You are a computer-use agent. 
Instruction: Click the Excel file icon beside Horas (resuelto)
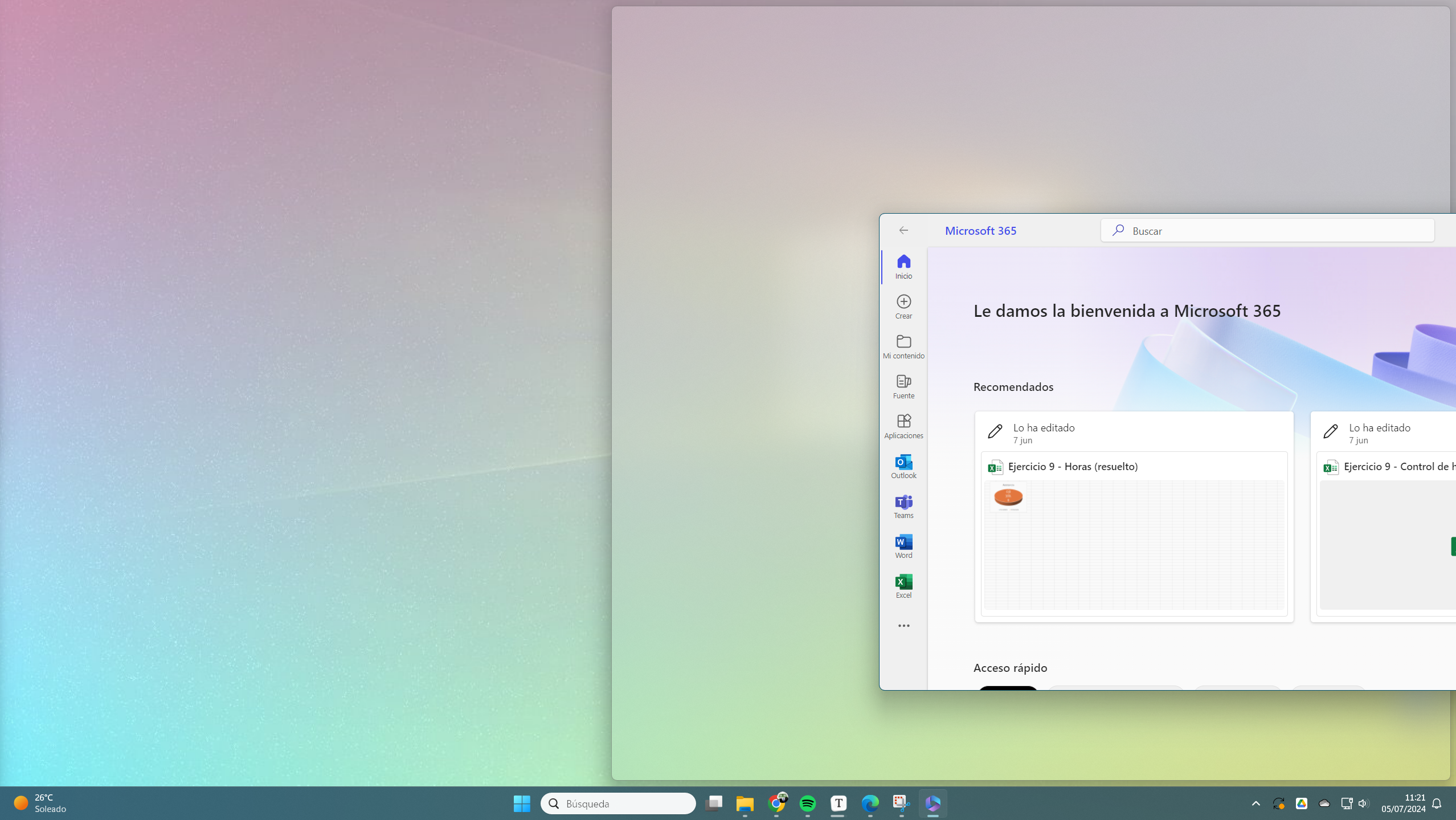[x=995, y=467]
